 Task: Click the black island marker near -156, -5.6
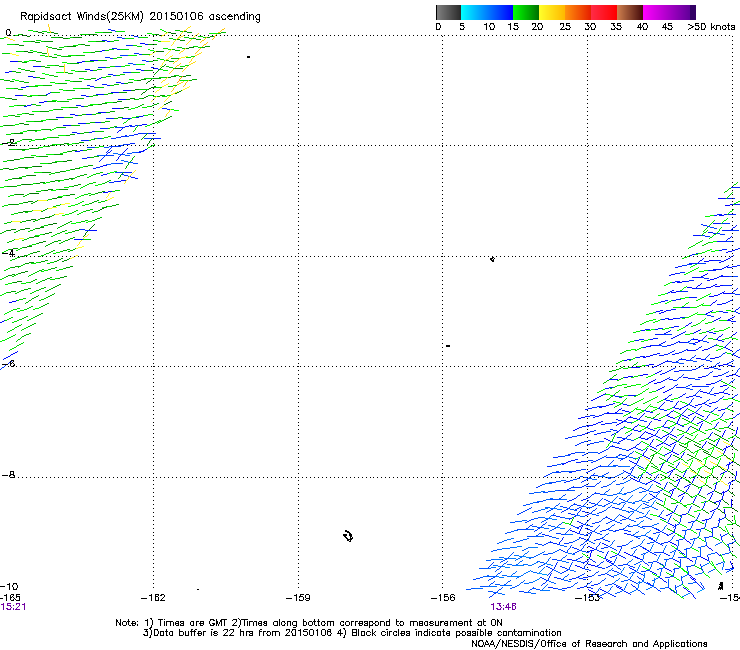[448, 346]
